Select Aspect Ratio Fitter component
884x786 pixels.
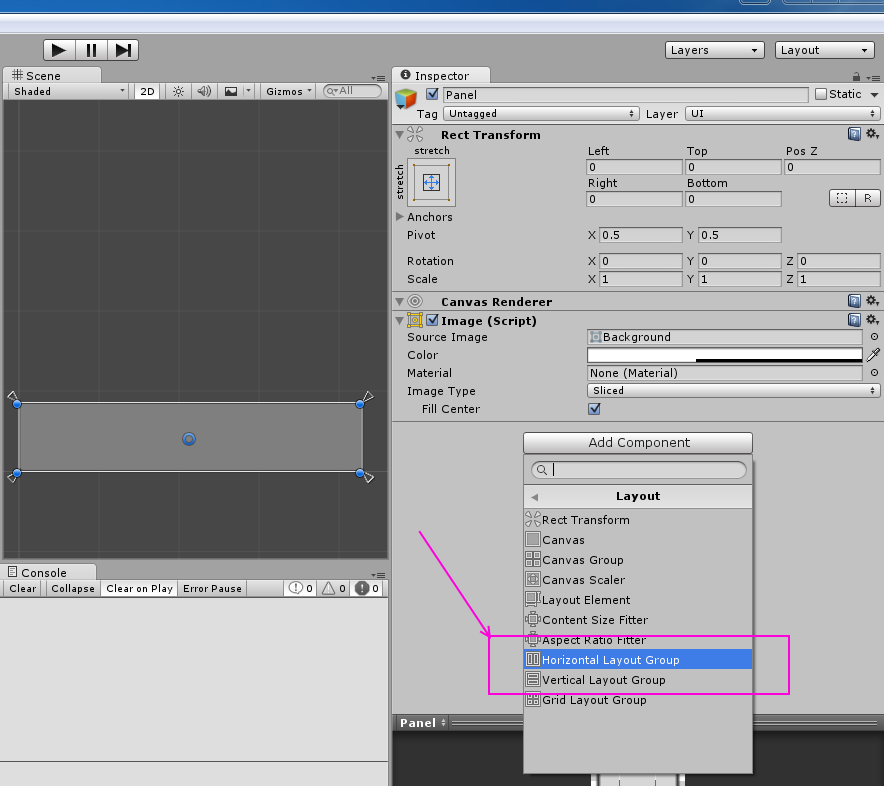pyautogui.click(x=638, y=640)
